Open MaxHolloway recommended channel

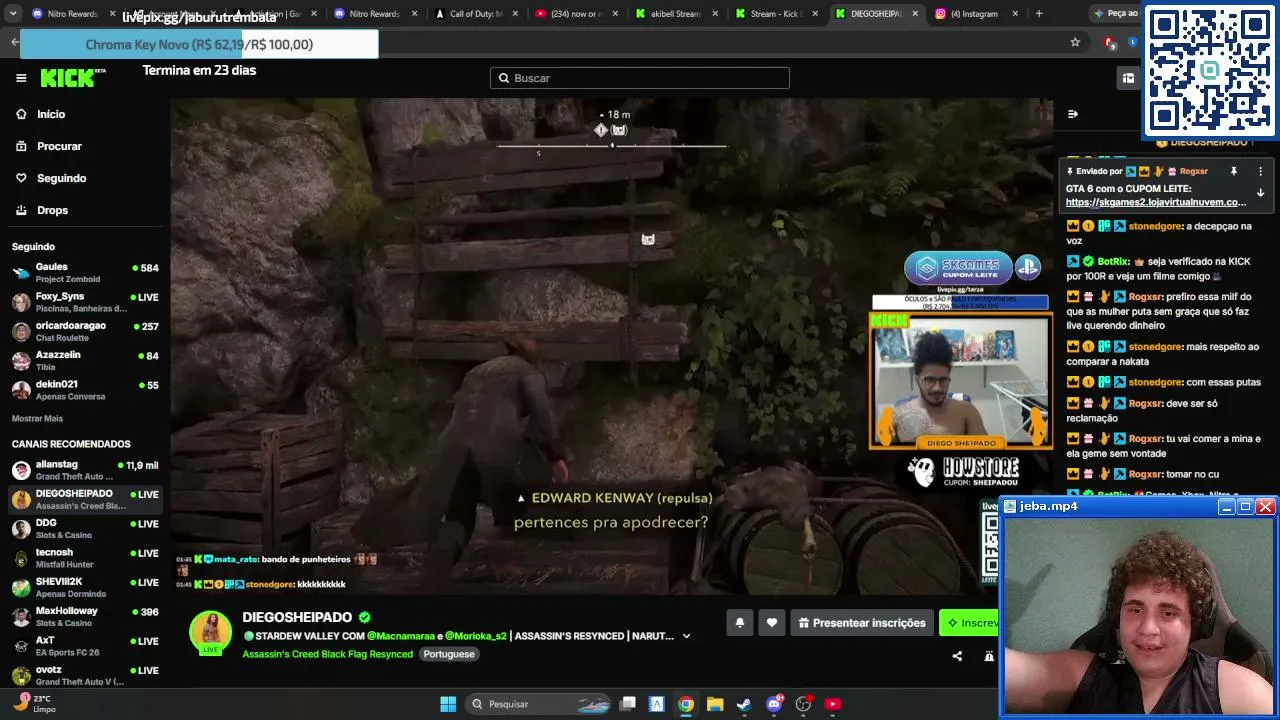[85, 616]
